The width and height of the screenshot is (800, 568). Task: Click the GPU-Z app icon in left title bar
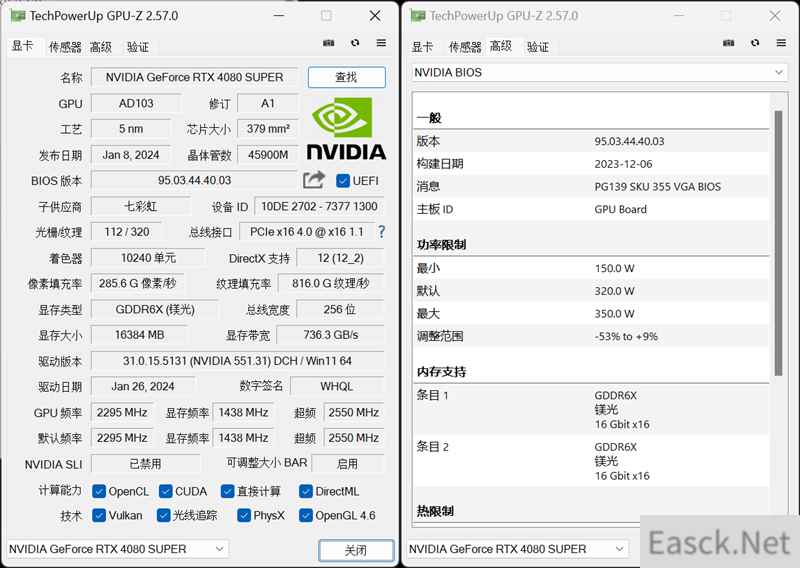coord(18,16)
